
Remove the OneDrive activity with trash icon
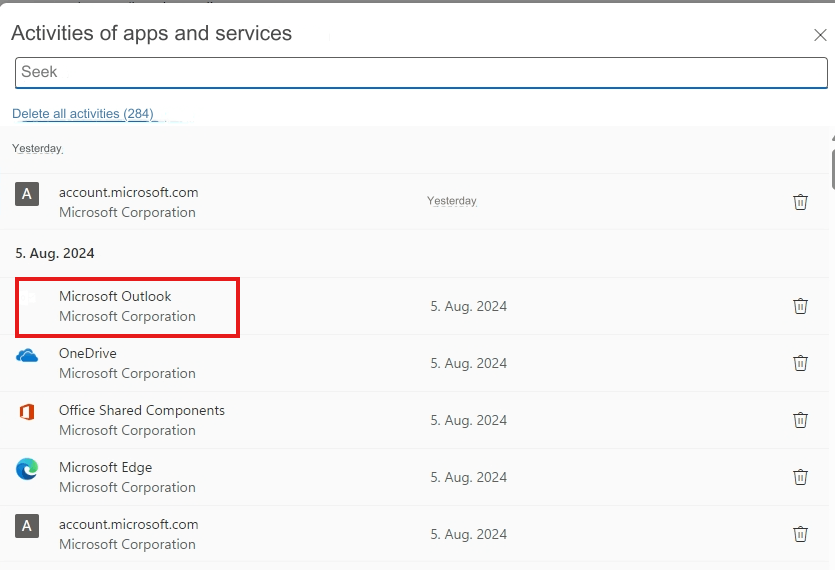pyautogui.click(x=800, y=363)
